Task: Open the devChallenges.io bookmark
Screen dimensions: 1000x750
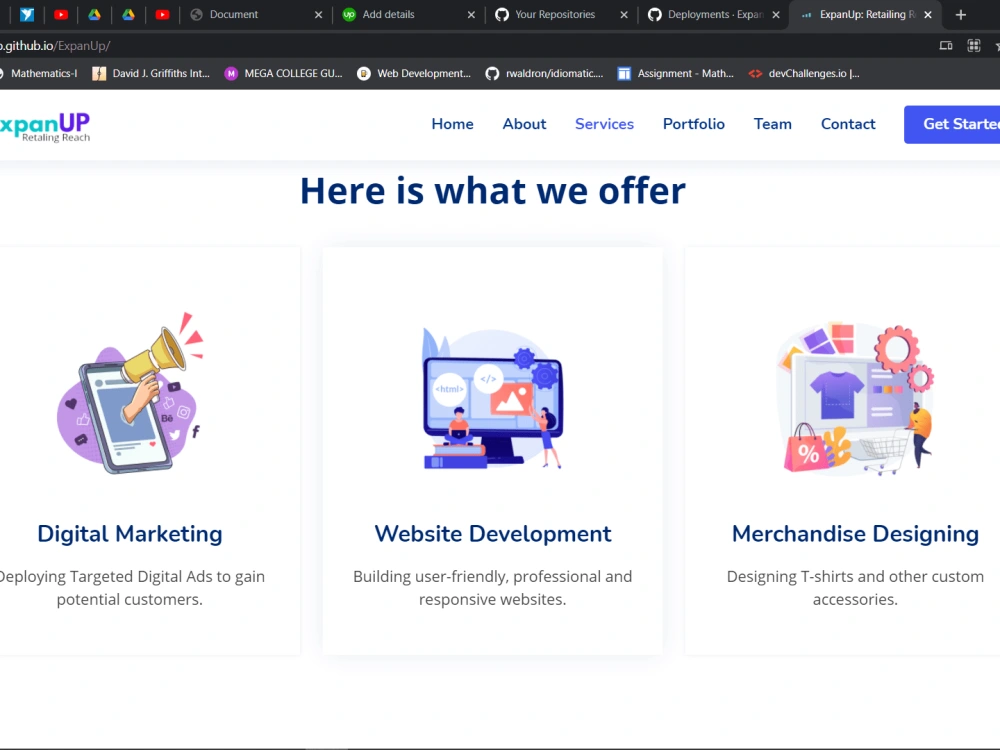Action: point(804,73)
